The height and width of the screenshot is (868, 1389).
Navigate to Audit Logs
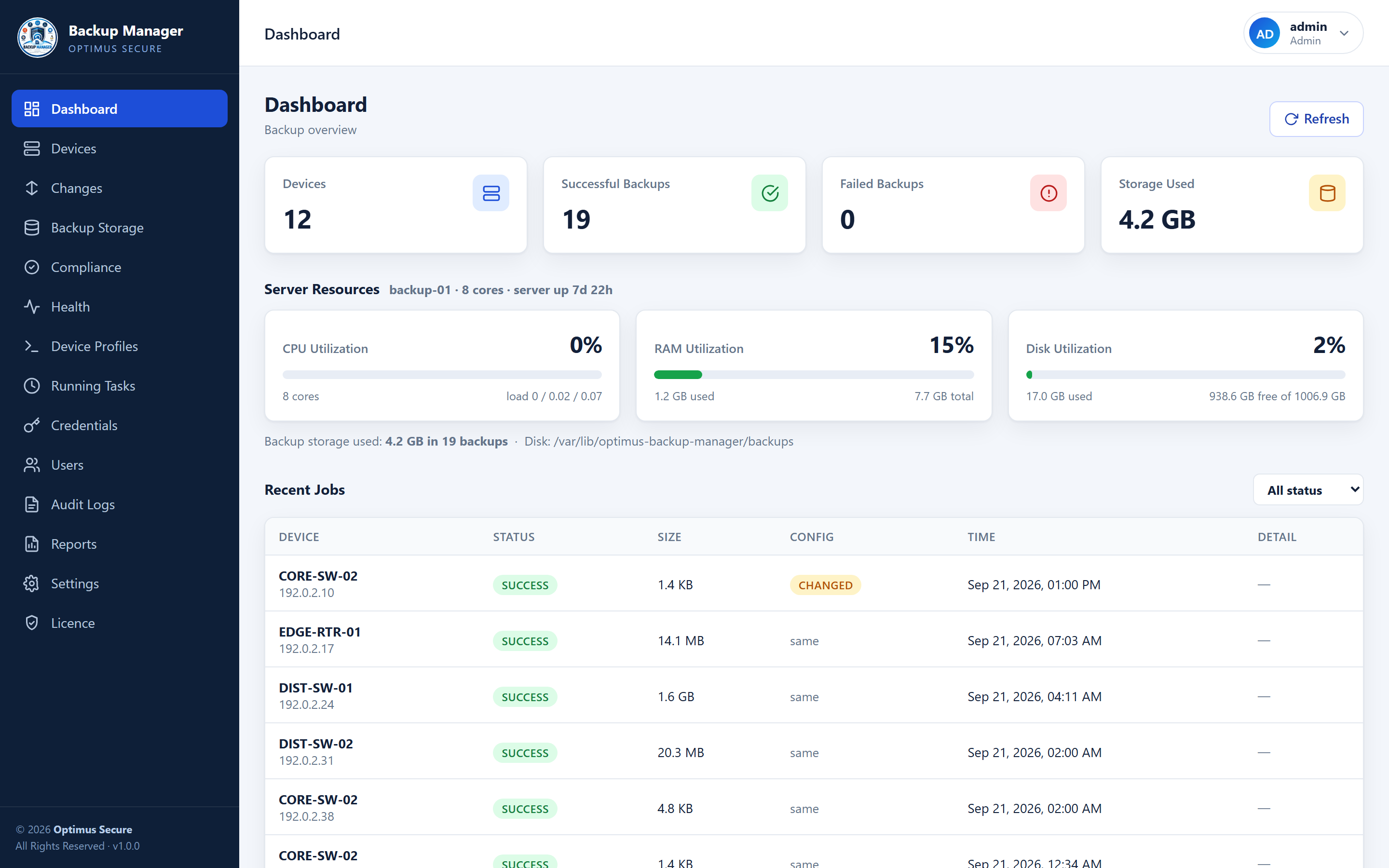(120, 504)
